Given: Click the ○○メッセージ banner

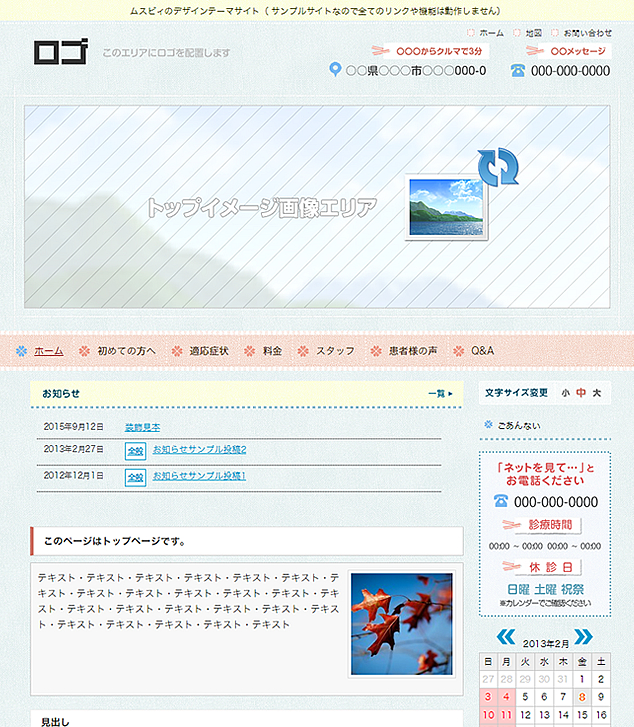Looking at the screenshot, I should [x=569, y=51].
